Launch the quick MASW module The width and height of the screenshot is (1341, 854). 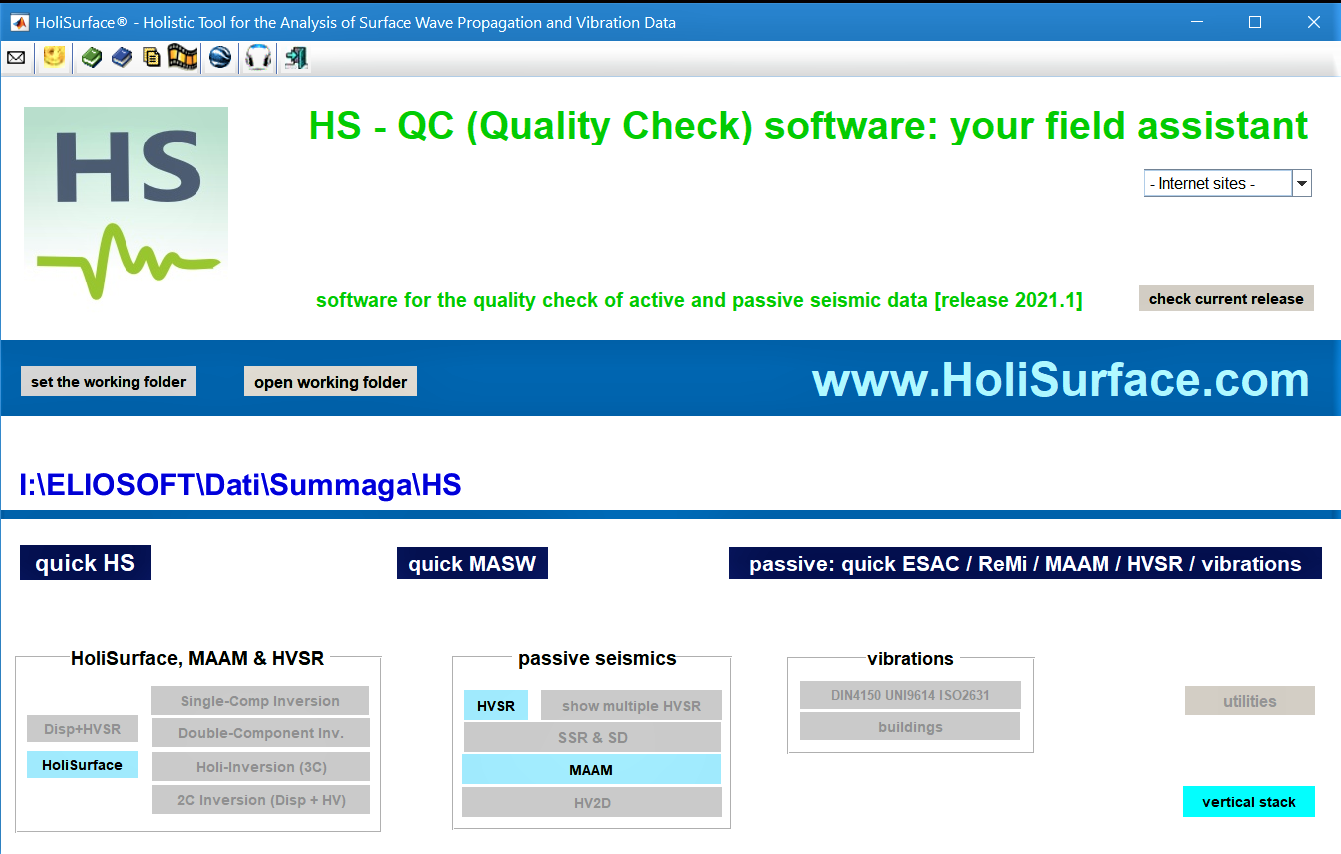(472, 563)
